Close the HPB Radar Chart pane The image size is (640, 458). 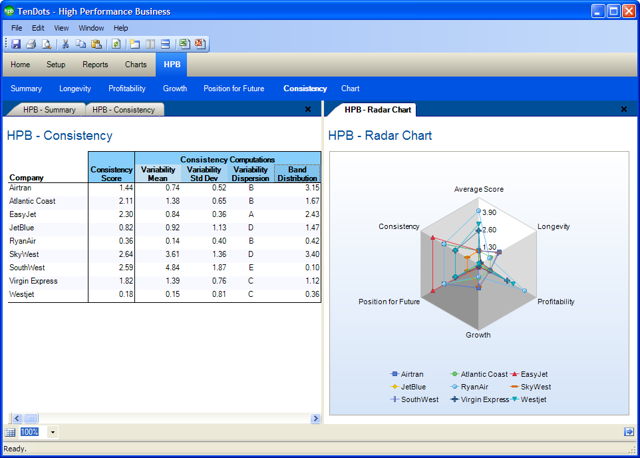tap(624, 109)
